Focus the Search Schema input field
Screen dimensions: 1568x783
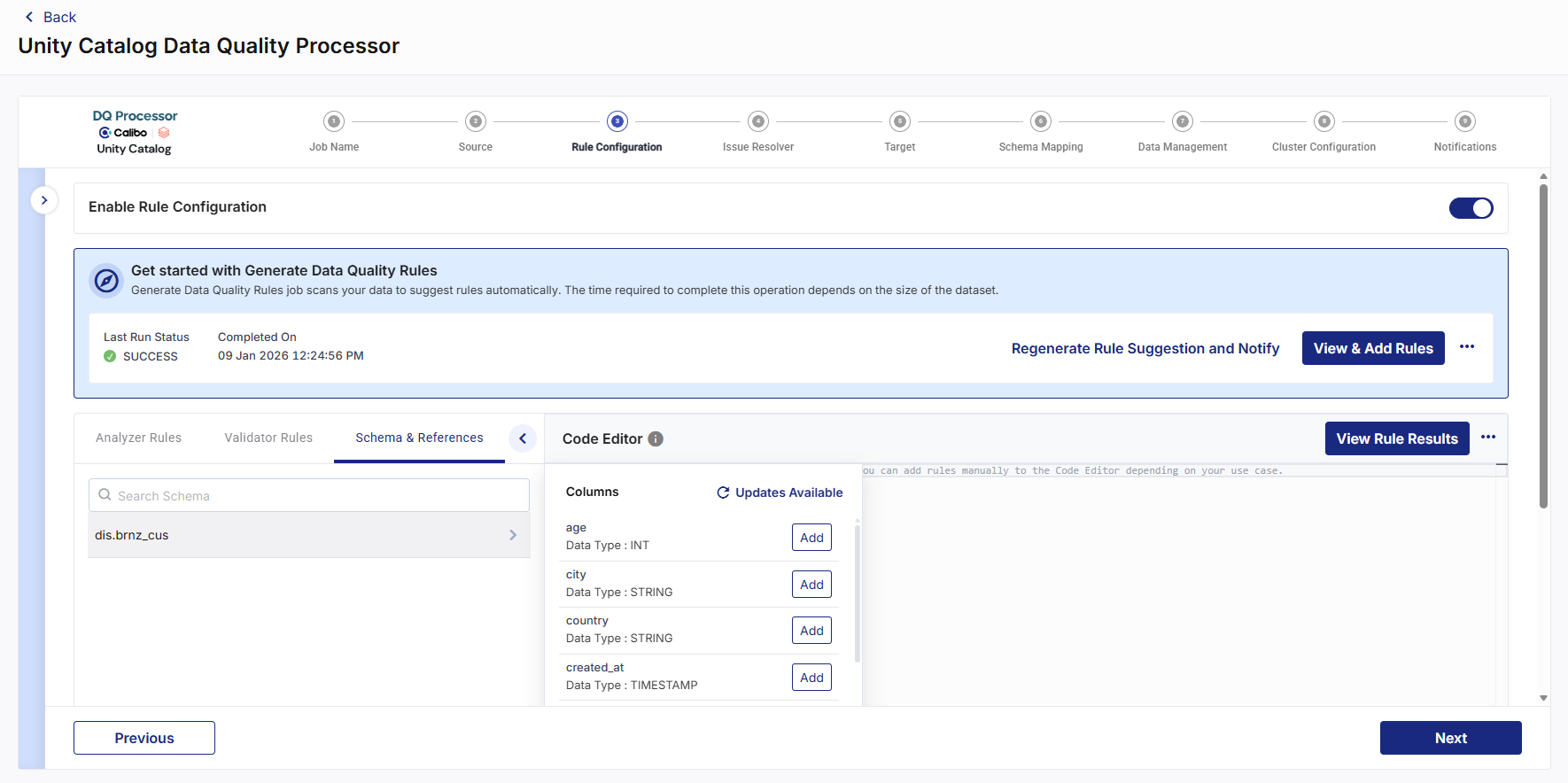pos(309,495)
